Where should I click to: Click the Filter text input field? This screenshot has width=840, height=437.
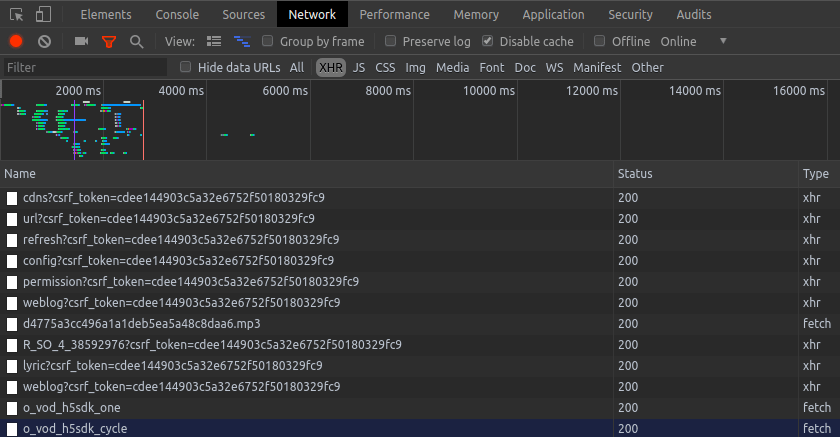click(x=85, y=67)
